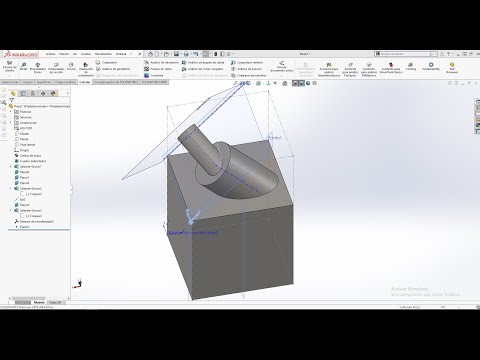Screen dimensions: 480x360
Task: Open the Herramientas menu
Action: pos(103,54)
